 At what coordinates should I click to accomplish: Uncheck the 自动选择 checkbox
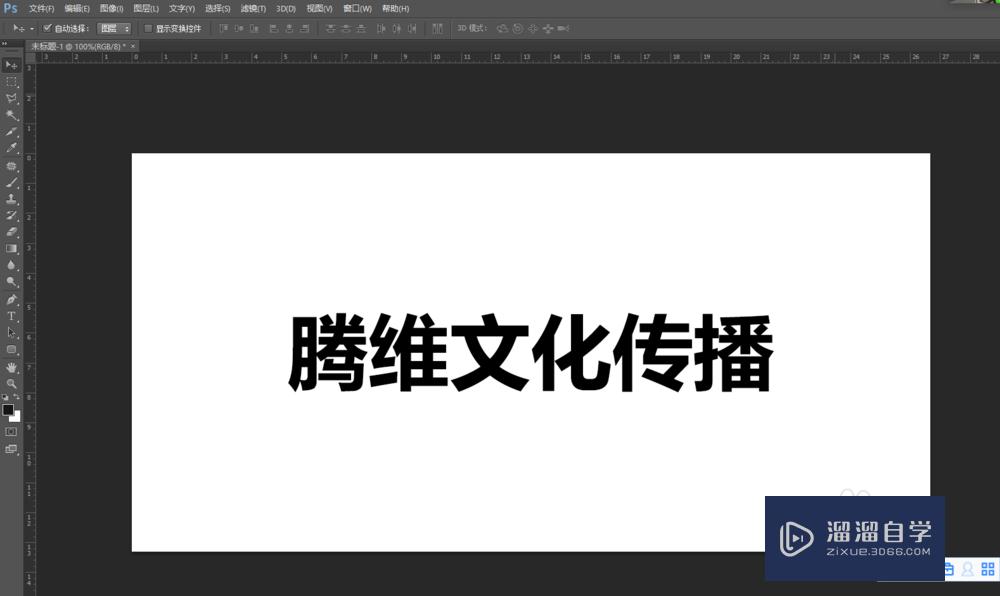tap(47, 28)
